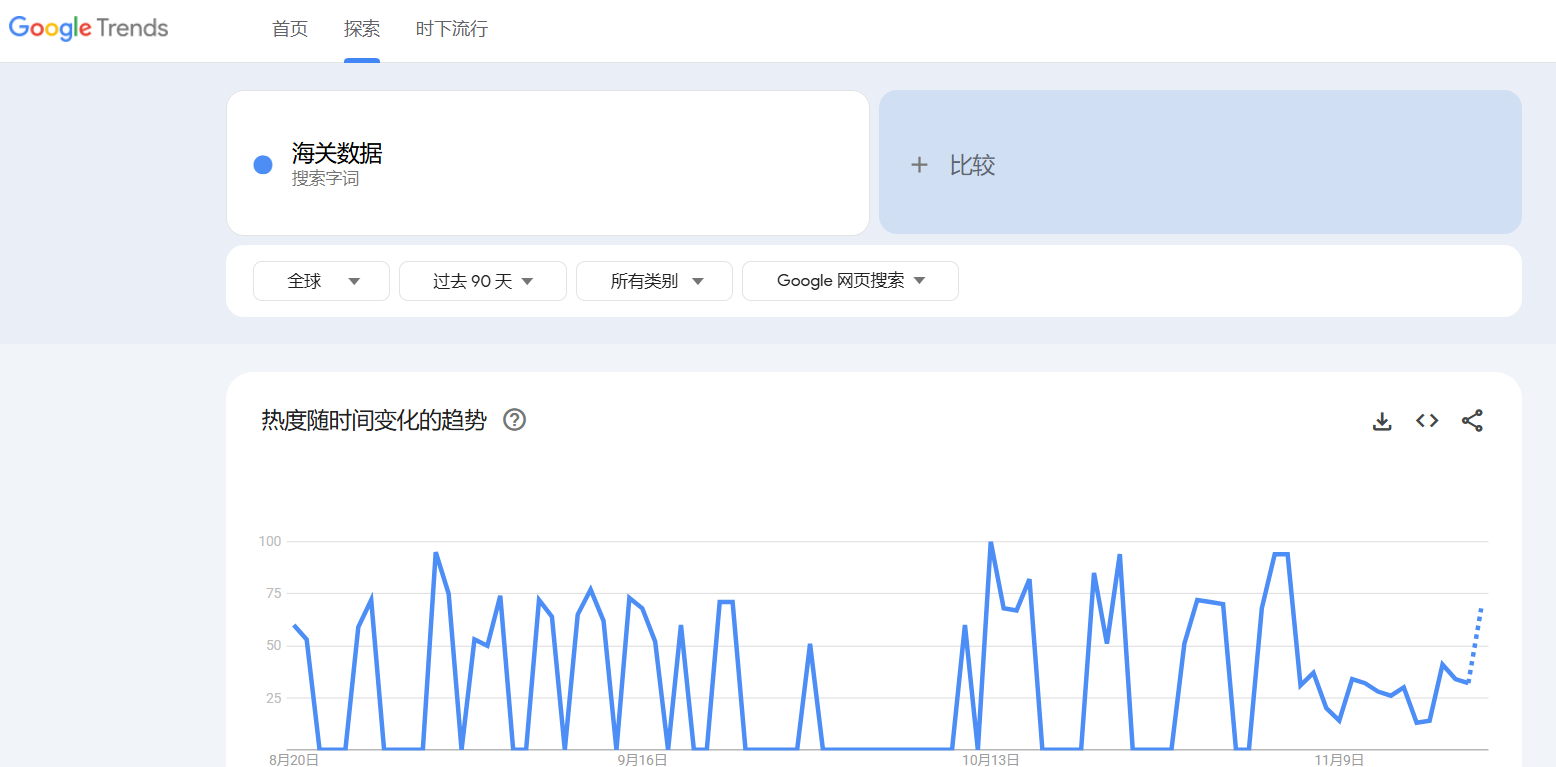The image size is (1556, 767).
Task: Open the help icon beside 热度随时间变化的趋势
Action: 514,420
